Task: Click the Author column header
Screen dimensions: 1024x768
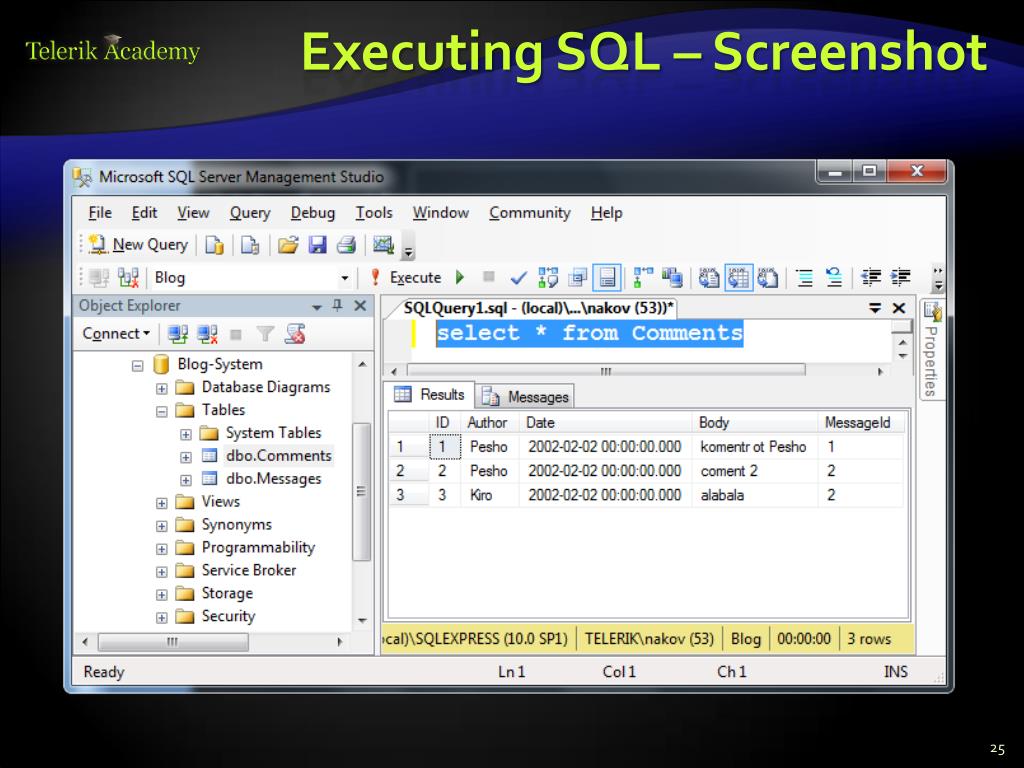Action: click(489, 423)
